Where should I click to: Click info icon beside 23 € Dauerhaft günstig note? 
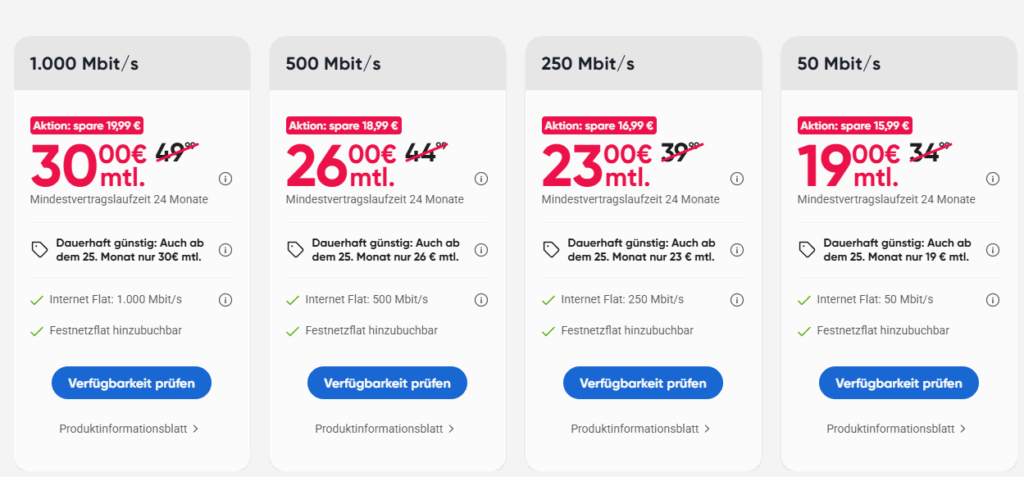pyautogui.click(x=737, y=250)
